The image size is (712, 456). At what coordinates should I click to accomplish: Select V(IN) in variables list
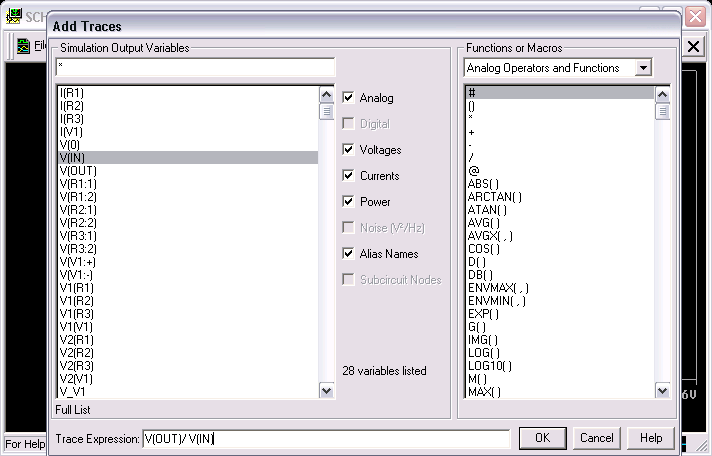click(x=188, y=158)
